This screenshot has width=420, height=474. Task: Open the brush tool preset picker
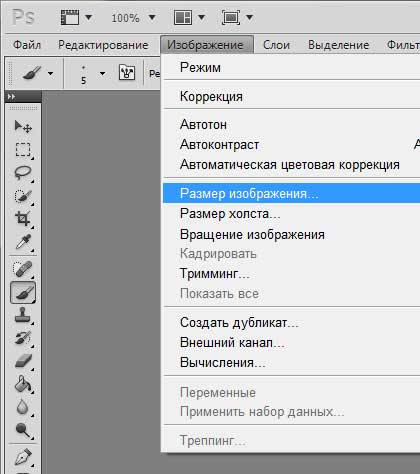[x=37, y=73]
